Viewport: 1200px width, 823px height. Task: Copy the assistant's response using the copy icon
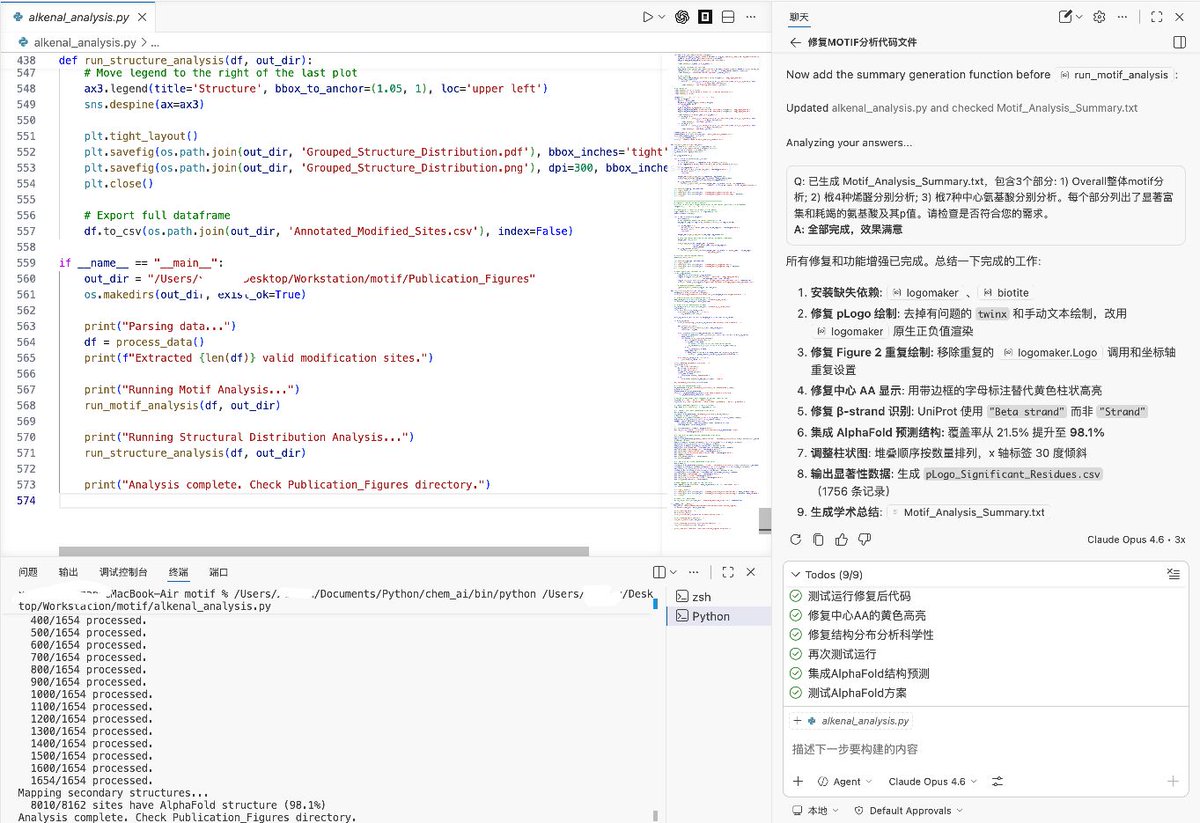(x=818, y=539)
